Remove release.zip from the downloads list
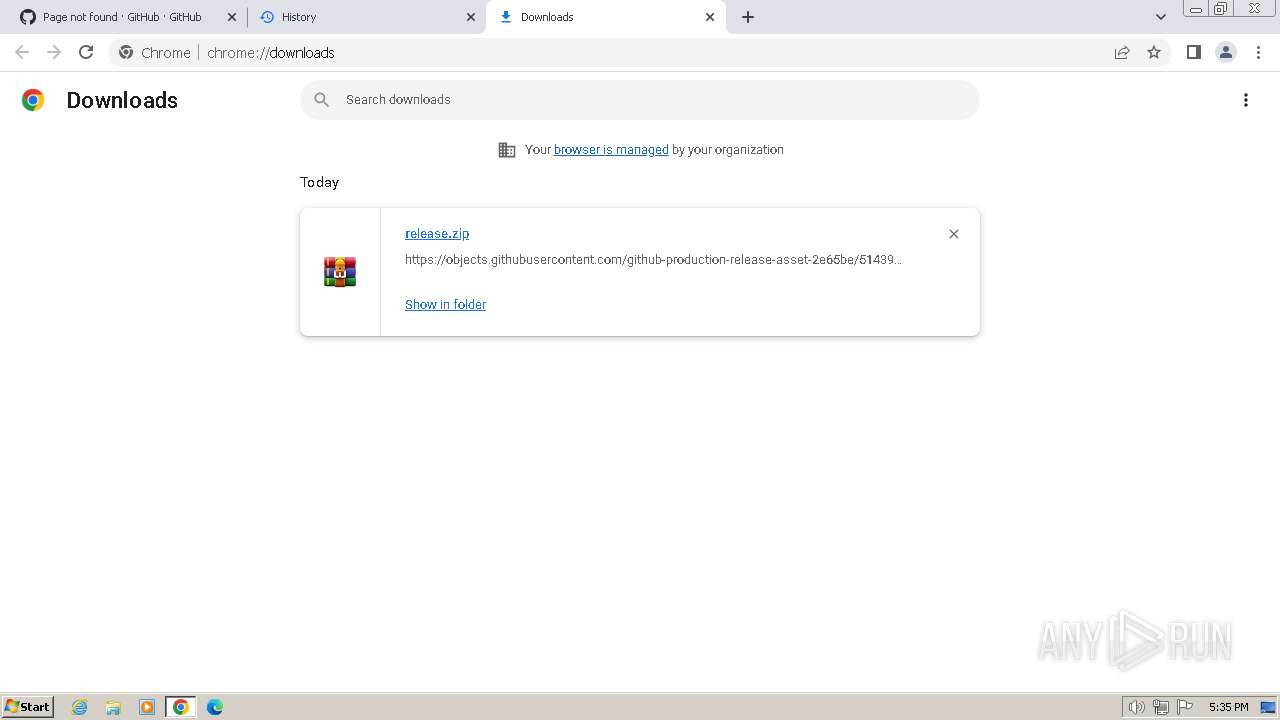Image resolution: width=1280 pixels, height=720 pixels. click(953, 234)
